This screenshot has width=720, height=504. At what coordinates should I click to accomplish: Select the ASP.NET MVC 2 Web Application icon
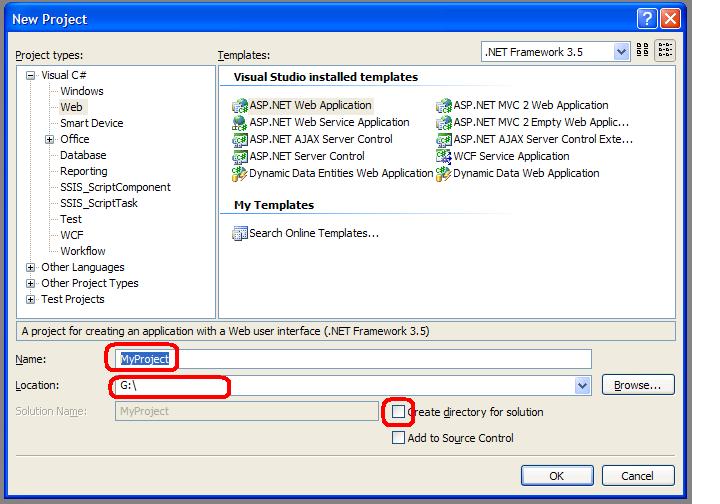(444, 106)
